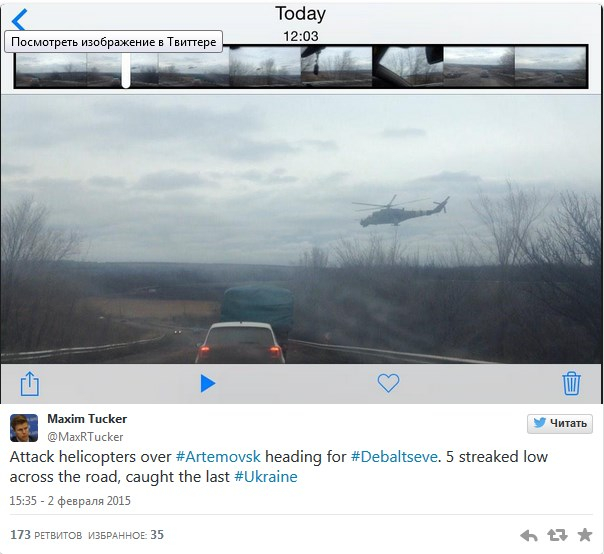Viewport: 604px width, 554px height.
Task: Click the reply arrow icon on the tweet
Action: point(529,535)
